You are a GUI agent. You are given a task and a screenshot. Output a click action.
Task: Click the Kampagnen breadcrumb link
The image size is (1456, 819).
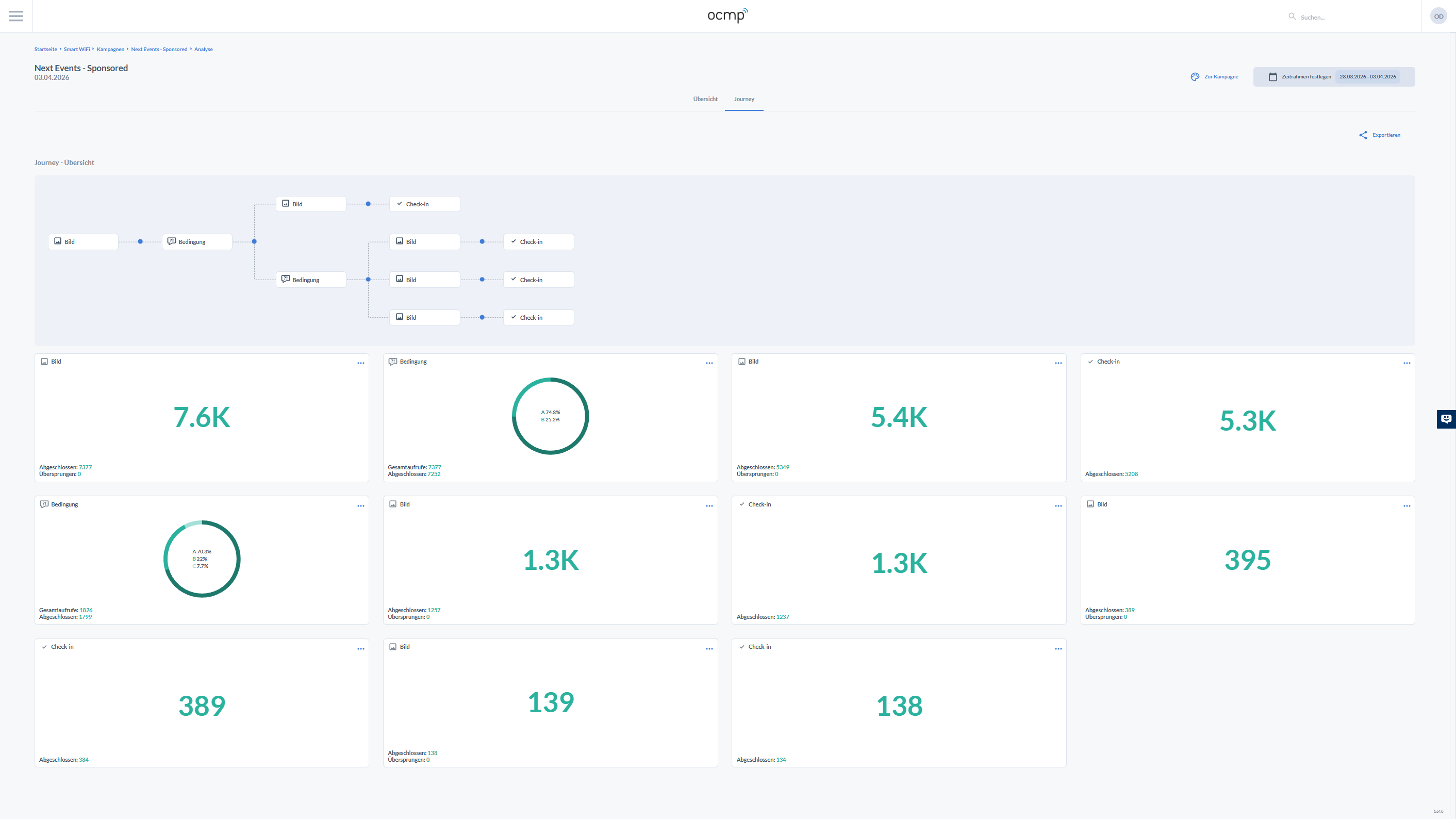[110, 49]
